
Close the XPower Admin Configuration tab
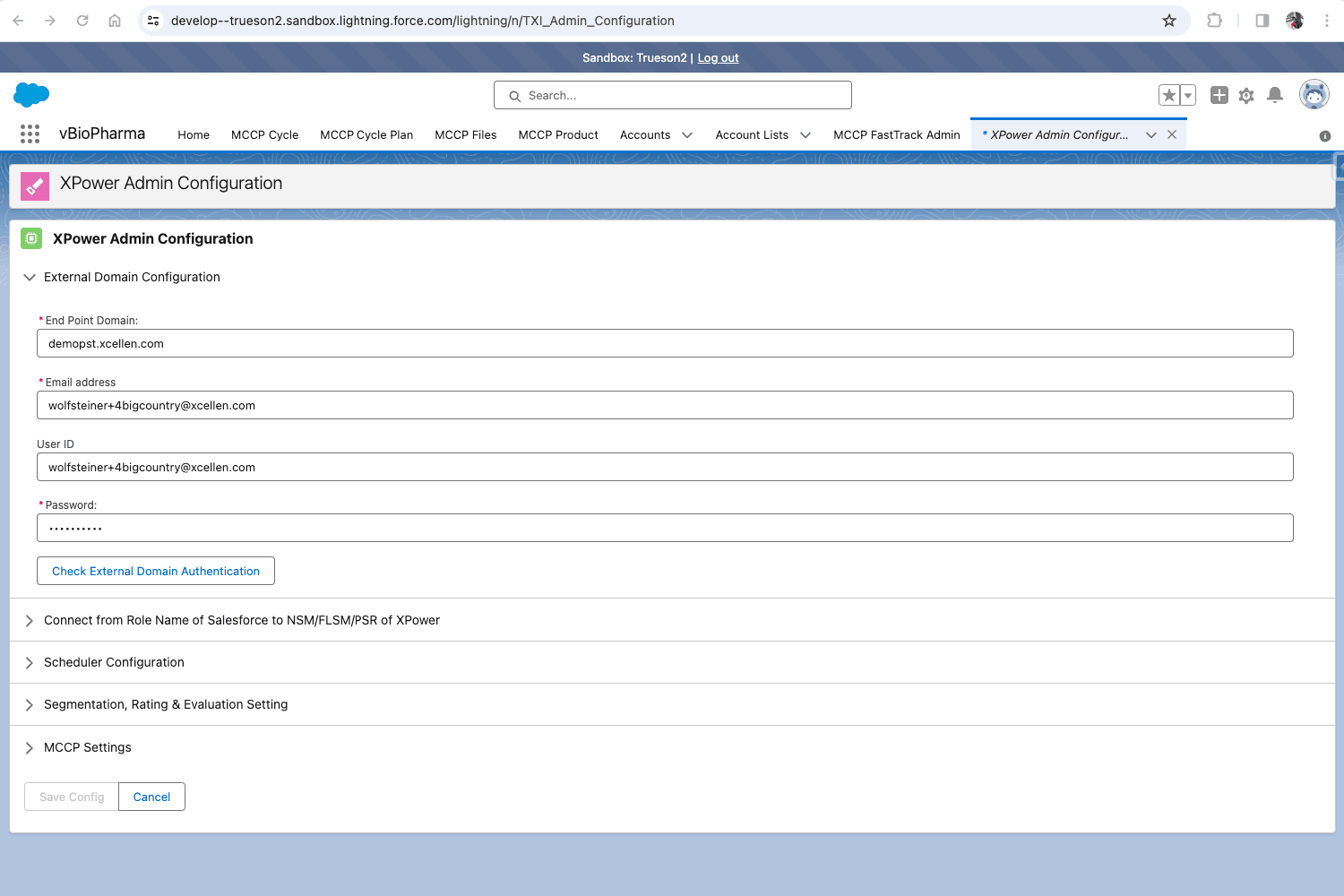pos(1172,134)
